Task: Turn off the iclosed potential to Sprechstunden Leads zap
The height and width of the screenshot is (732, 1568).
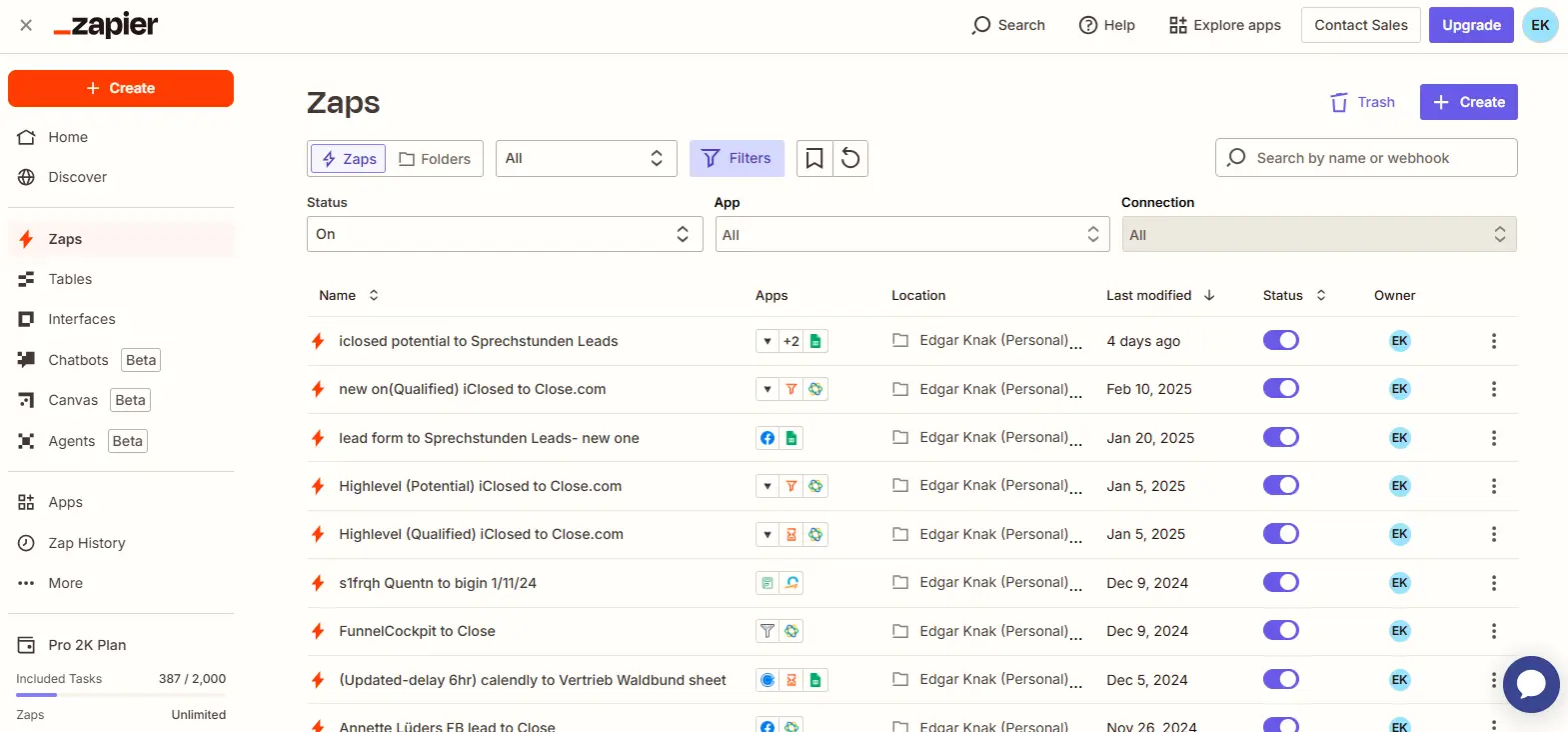Action: pos(1280,340)
